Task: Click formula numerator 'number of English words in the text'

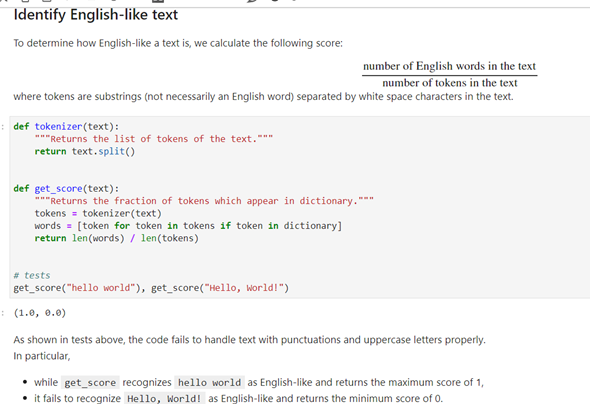Action: tap(449, 66)
